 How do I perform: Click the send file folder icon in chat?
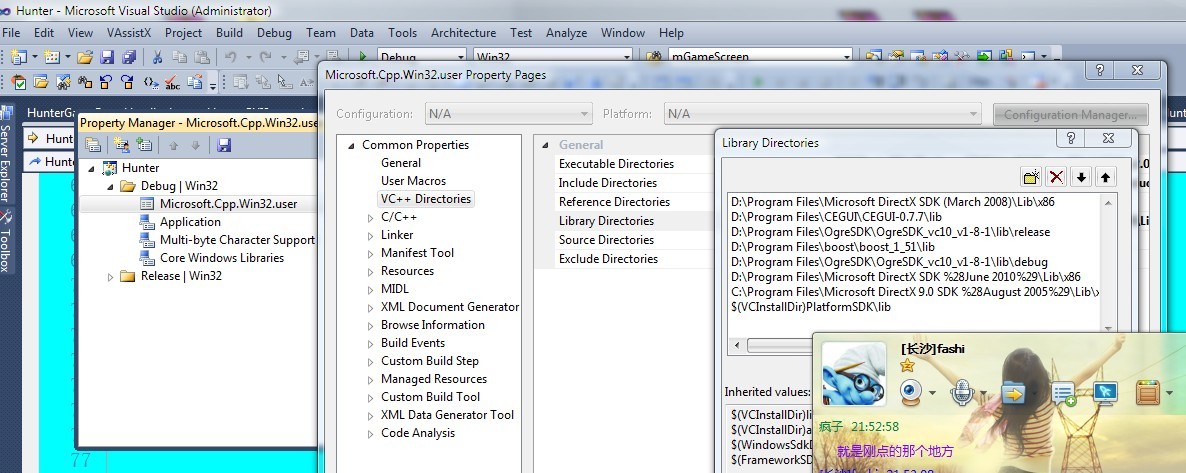1012,392
